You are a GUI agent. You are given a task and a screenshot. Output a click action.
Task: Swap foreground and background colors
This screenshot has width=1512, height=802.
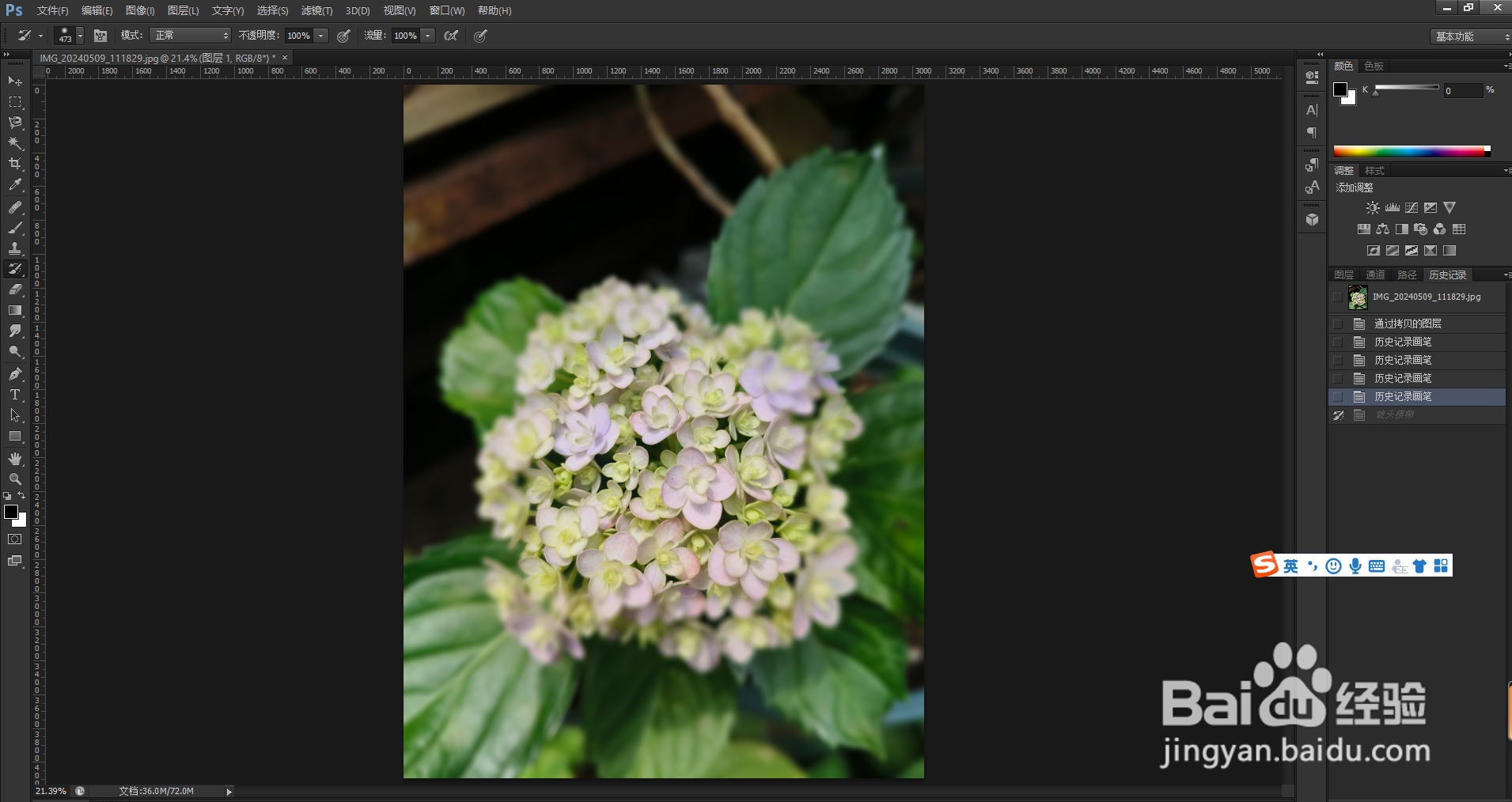point(21,496)
